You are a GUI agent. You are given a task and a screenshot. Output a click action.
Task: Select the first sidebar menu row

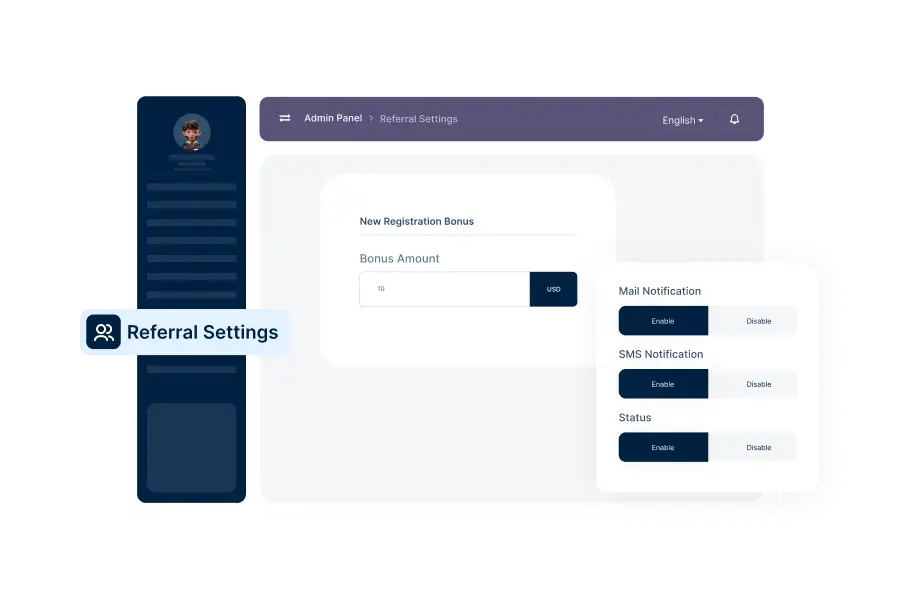[191, 187]
